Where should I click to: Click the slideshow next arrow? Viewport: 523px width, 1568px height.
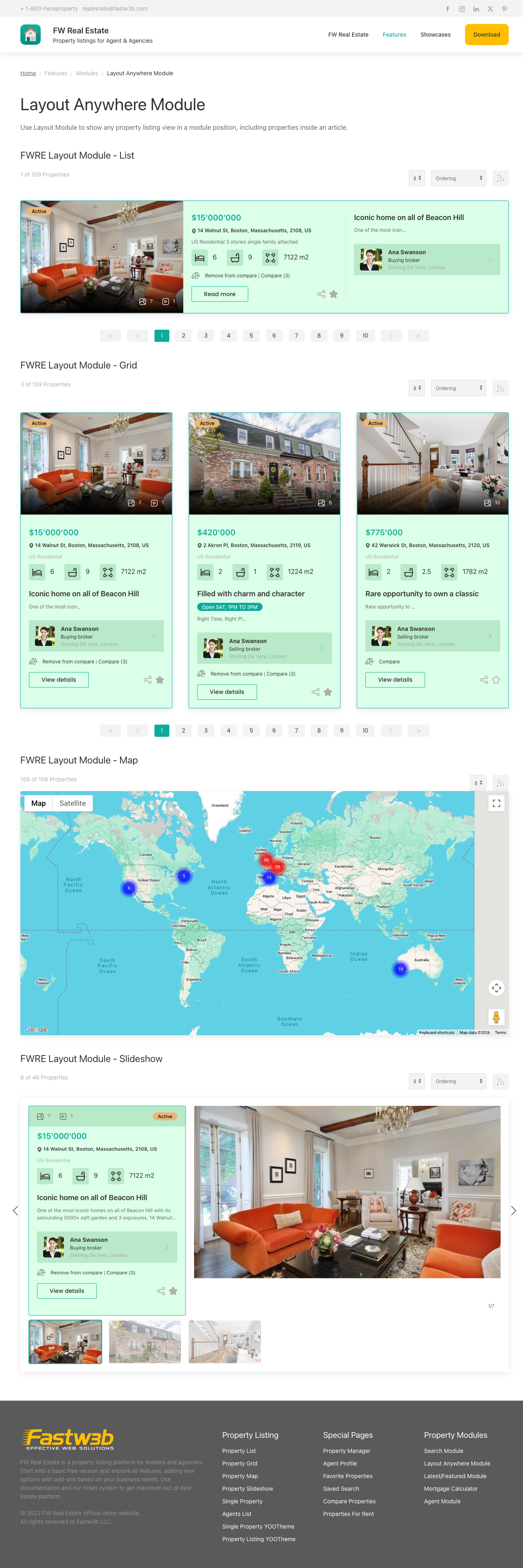pos(513,1211)
